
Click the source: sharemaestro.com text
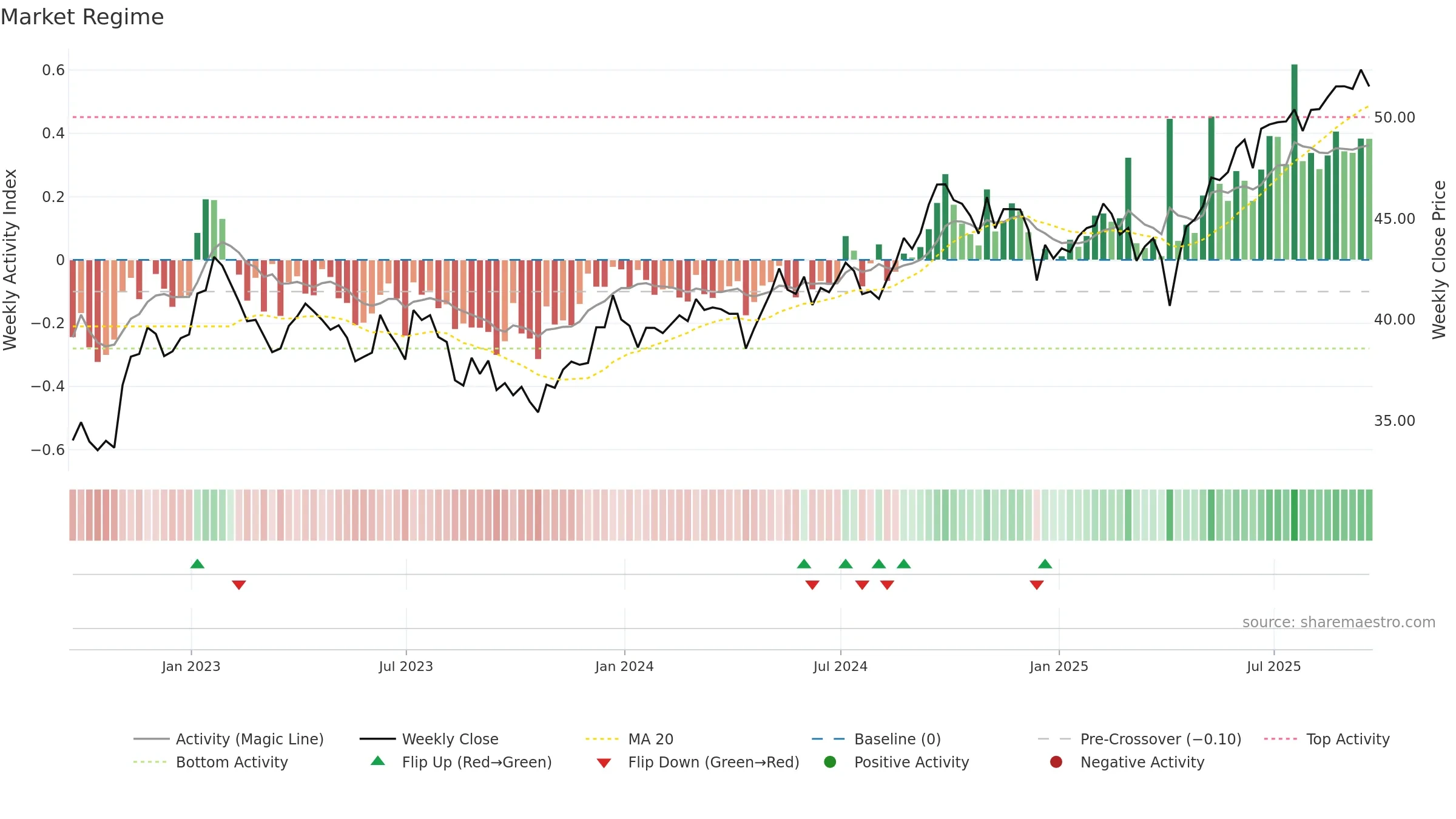pos(1339,622)
